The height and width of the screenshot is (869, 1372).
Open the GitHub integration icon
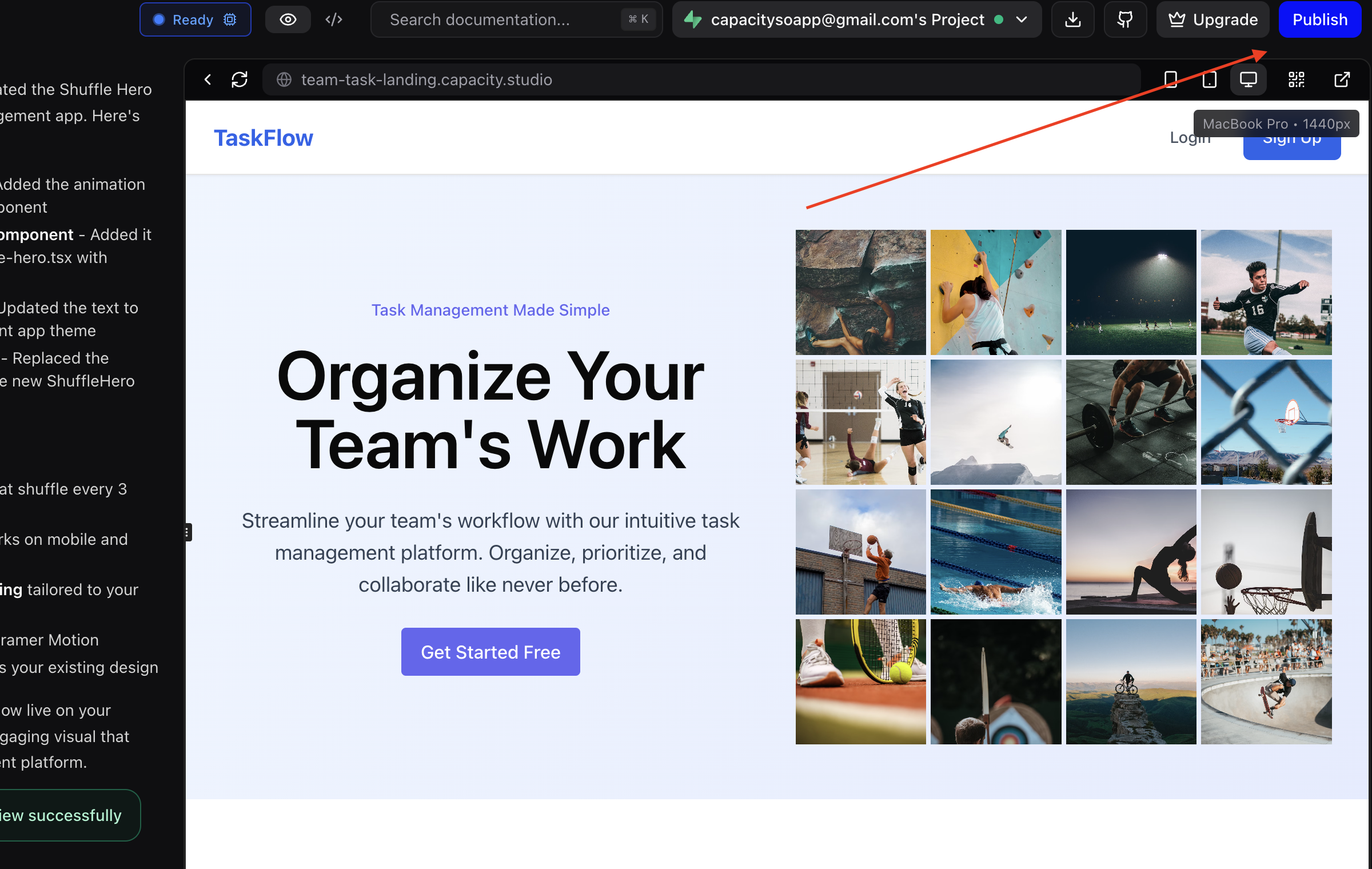point(1125,19)
